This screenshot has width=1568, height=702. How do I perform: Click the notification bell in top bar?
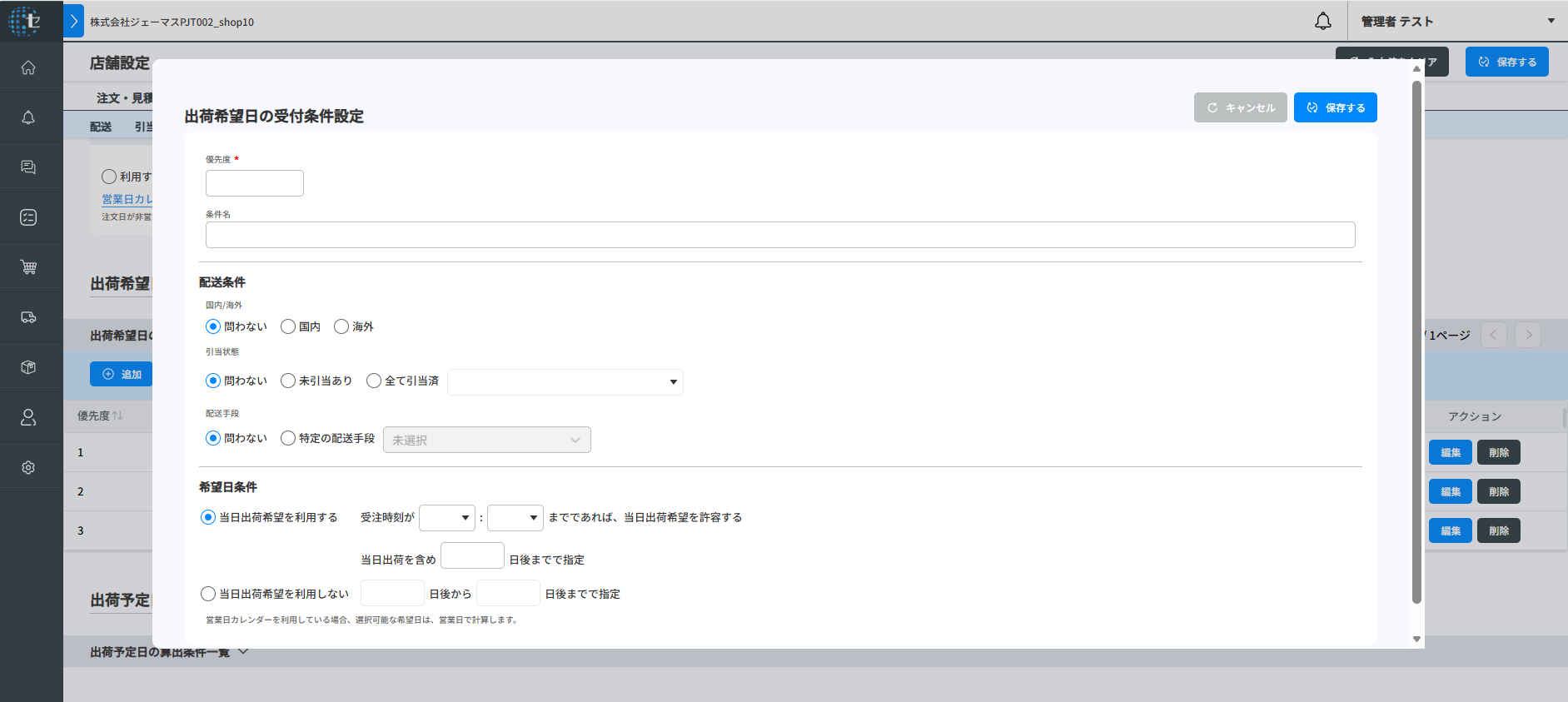[x=1322, y=22]
